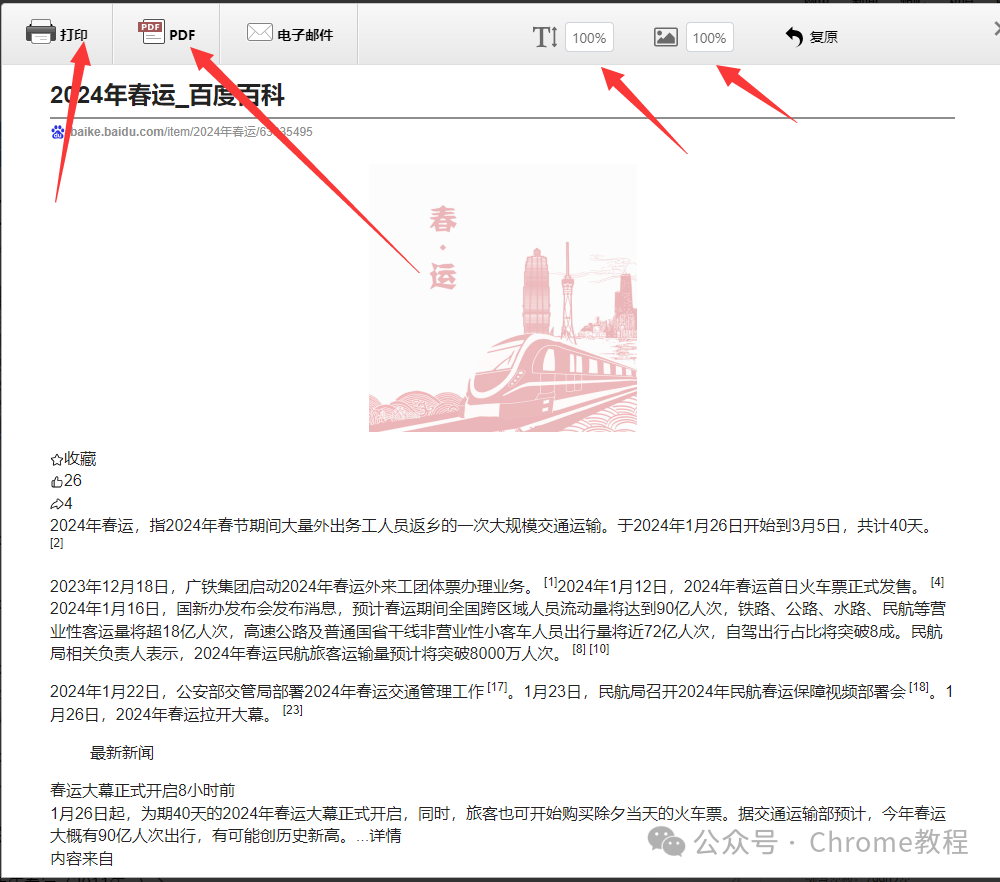Click the 打印 label
This screenshot has height=882, width=1000.
pos(74,35)
